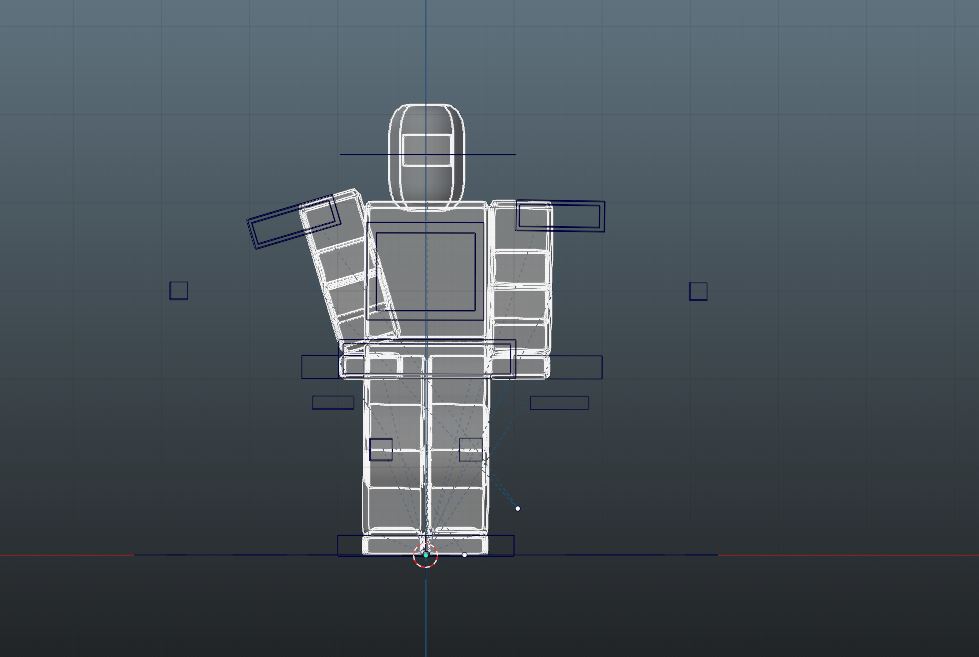Pick the knee control square on the left leg
Viewport: 979px width, 657px height.
coord(381,450)
